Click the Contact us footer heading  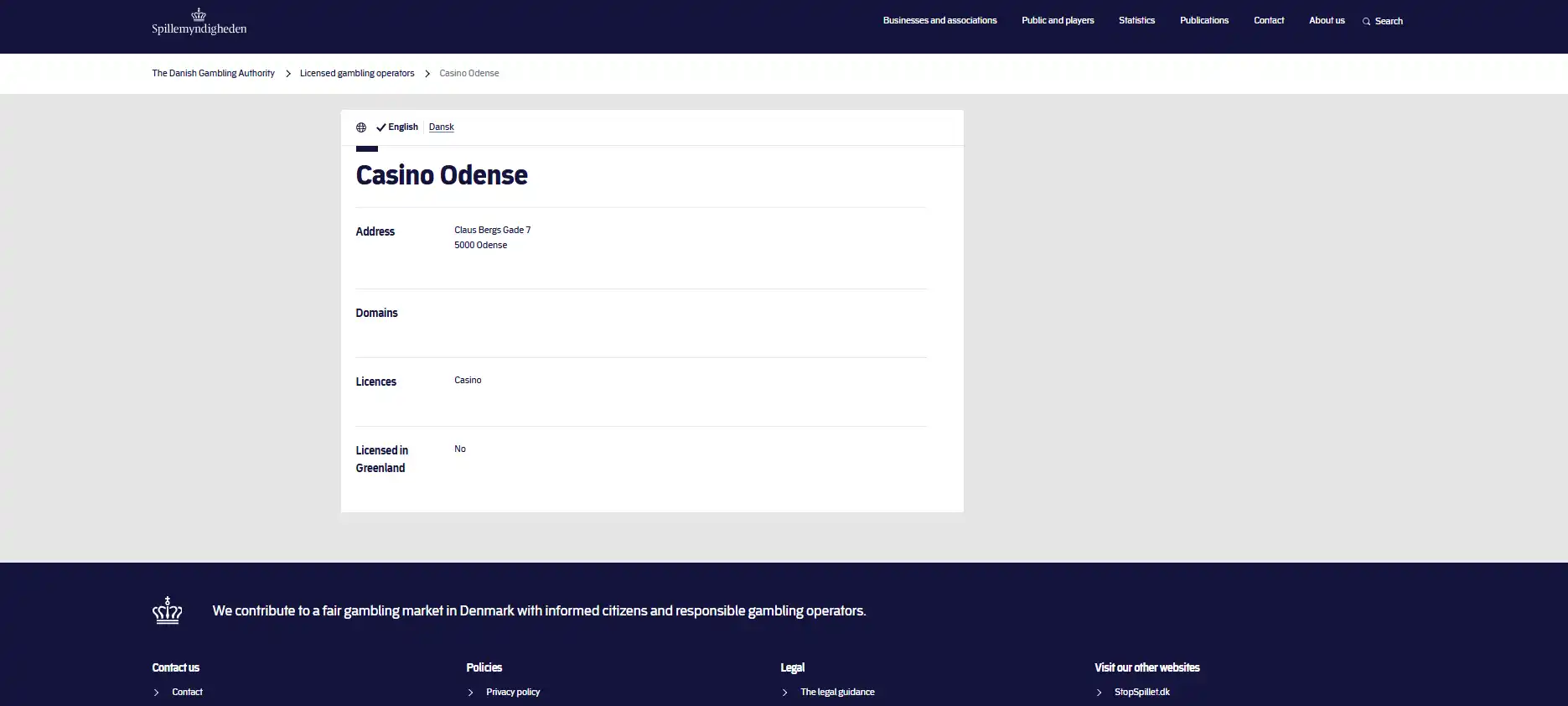point(176,667)
